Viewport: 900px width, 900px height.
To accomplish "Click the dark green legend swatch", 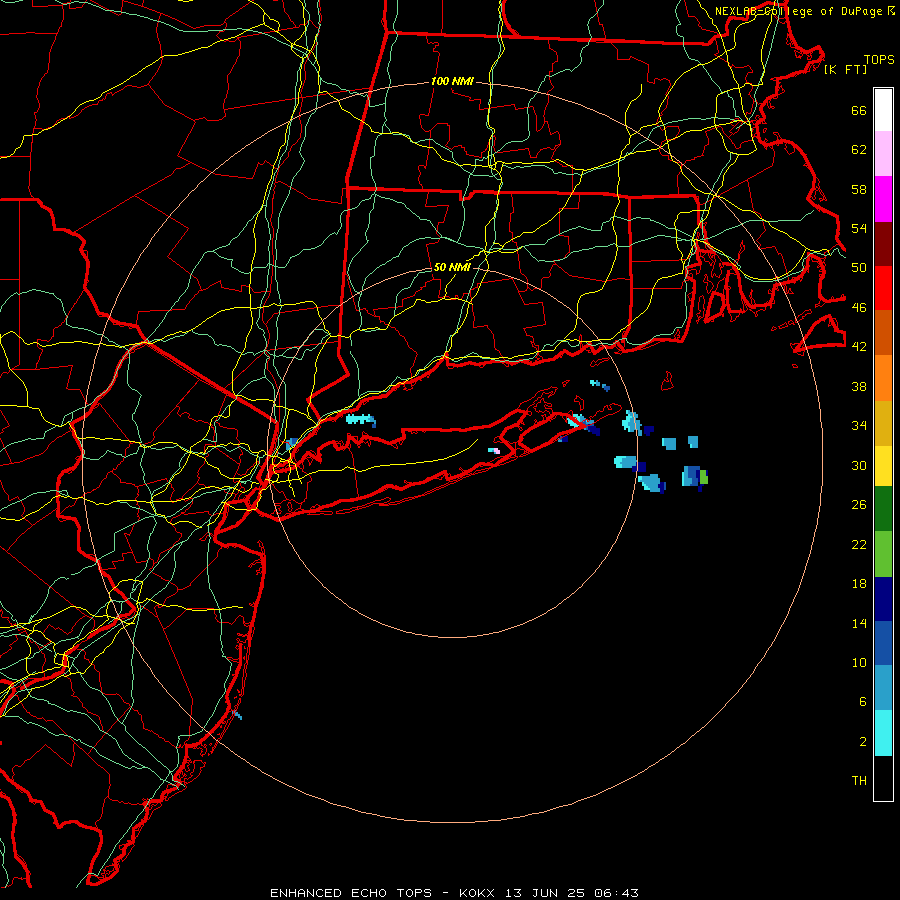I will point(883,509).
